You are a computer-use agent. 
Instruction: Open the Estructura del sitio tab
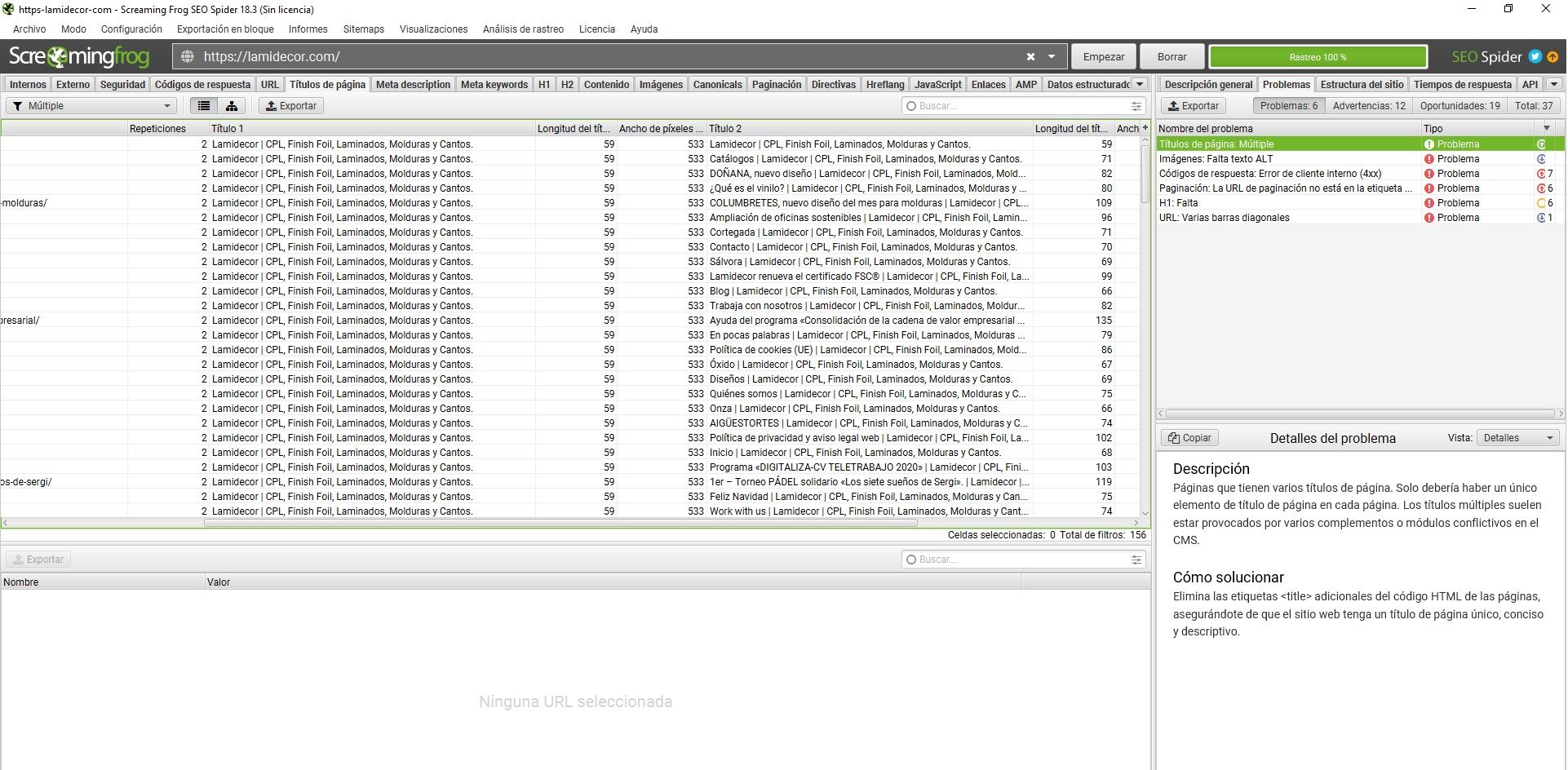(x=1362, y=84)
